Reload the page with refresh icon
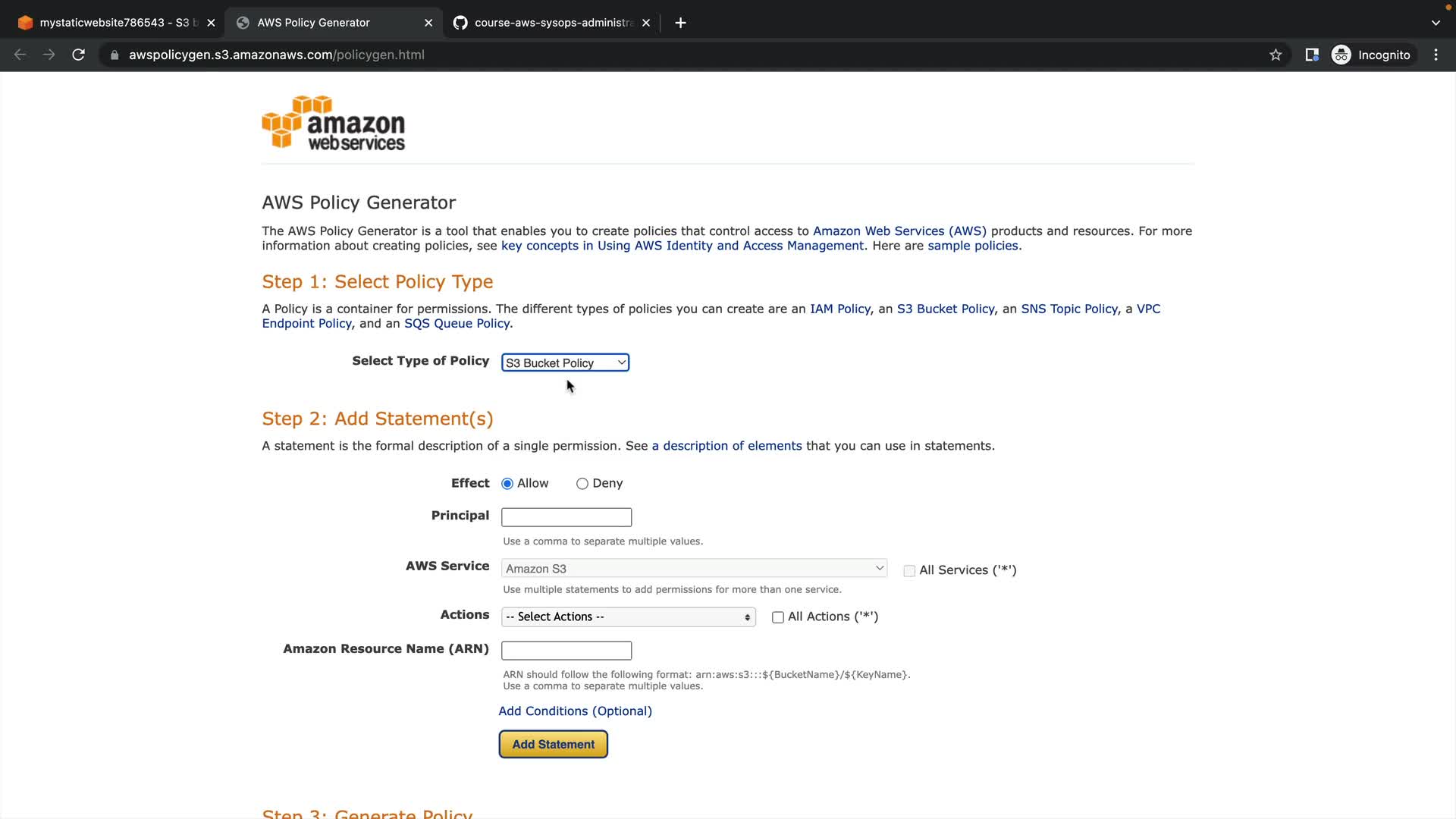The image size is (1456, 819). click(78, 55)
